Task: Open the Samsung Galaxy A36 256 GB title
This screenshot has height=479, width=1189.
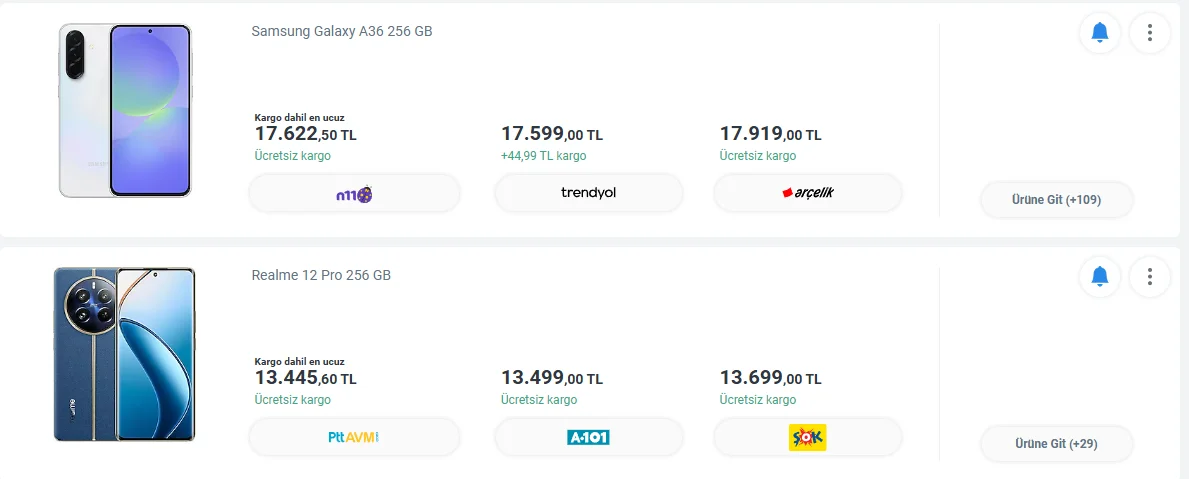Action: [342, 31]
